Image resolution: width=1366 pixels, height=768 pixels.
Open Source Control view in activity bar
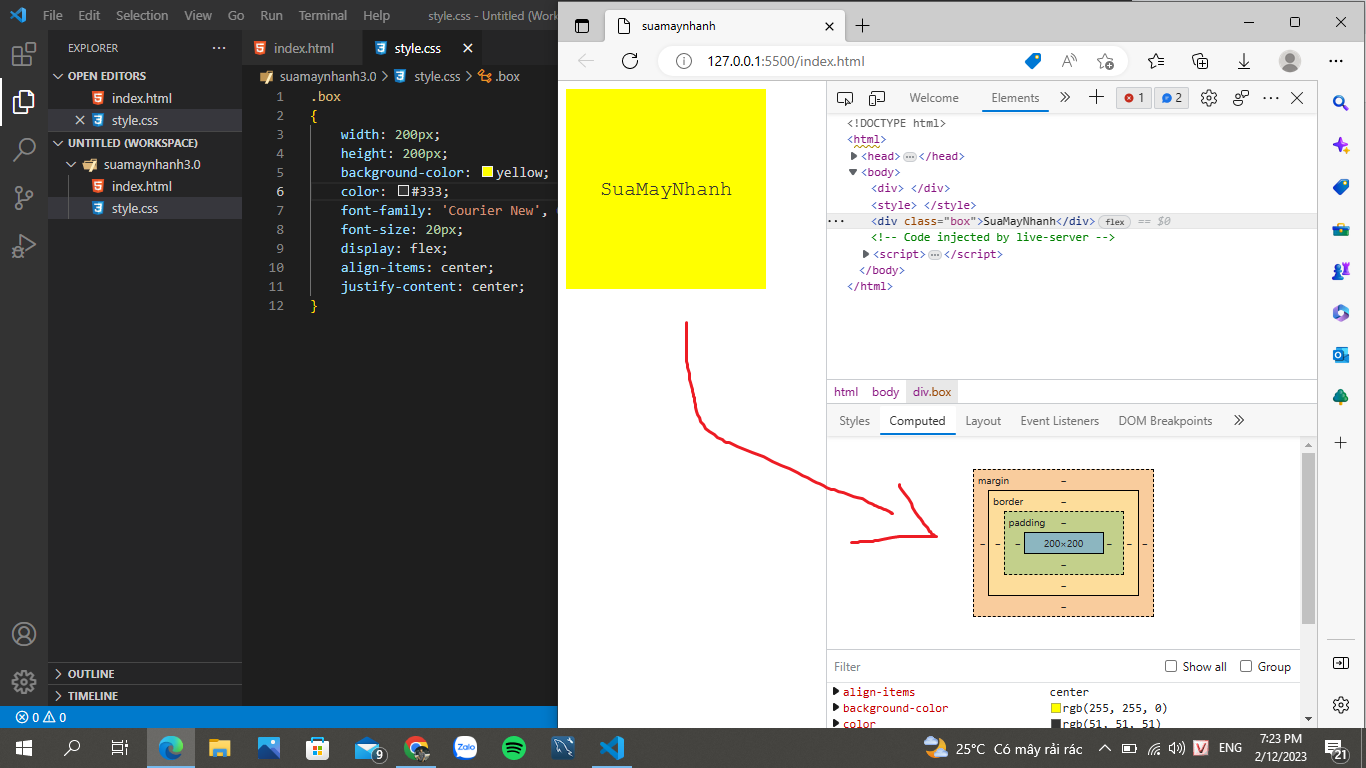pyautogui.click(x=24, y=198)
